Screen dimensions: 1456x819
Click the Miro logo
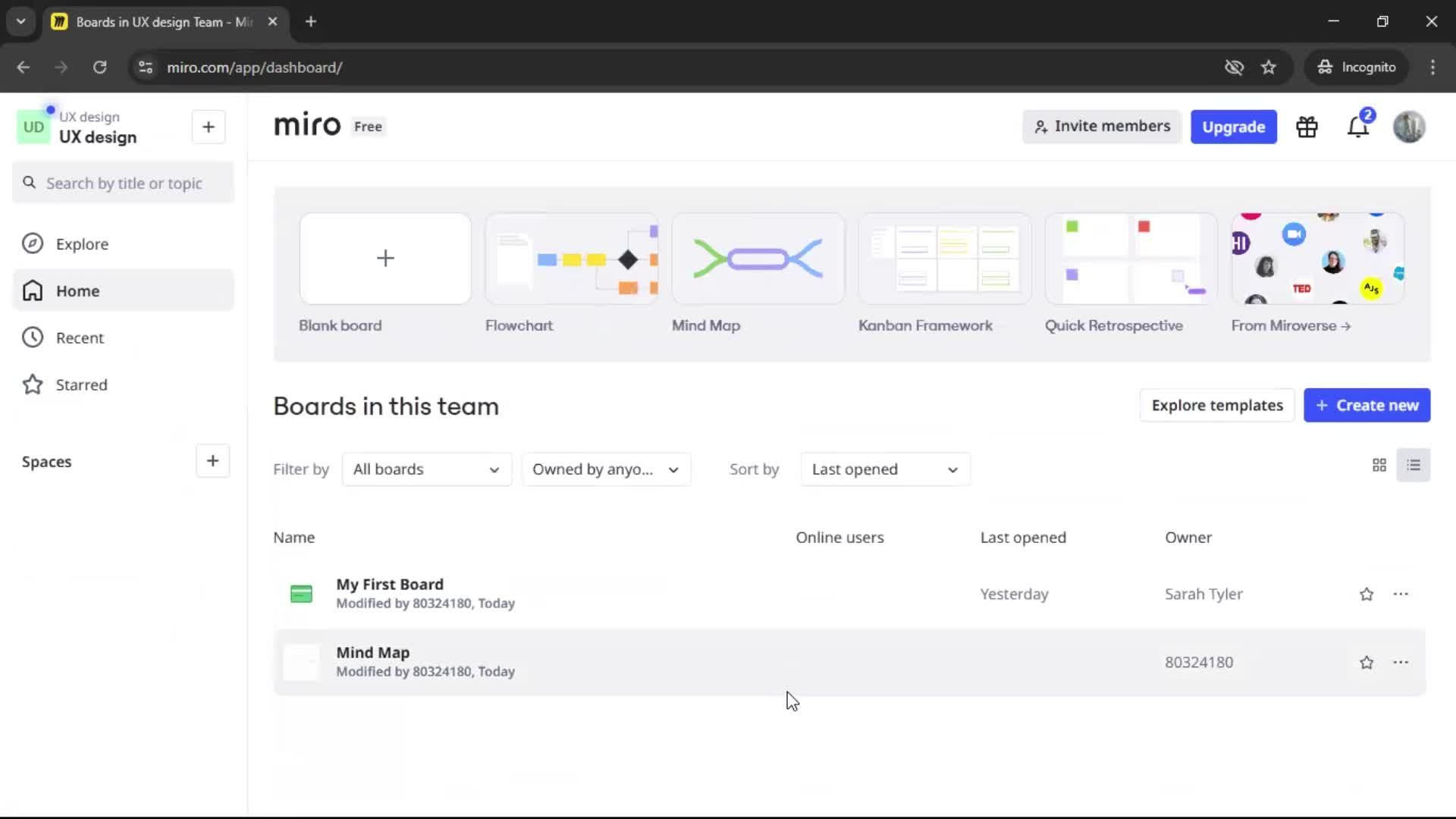click(x=307, y=125)
